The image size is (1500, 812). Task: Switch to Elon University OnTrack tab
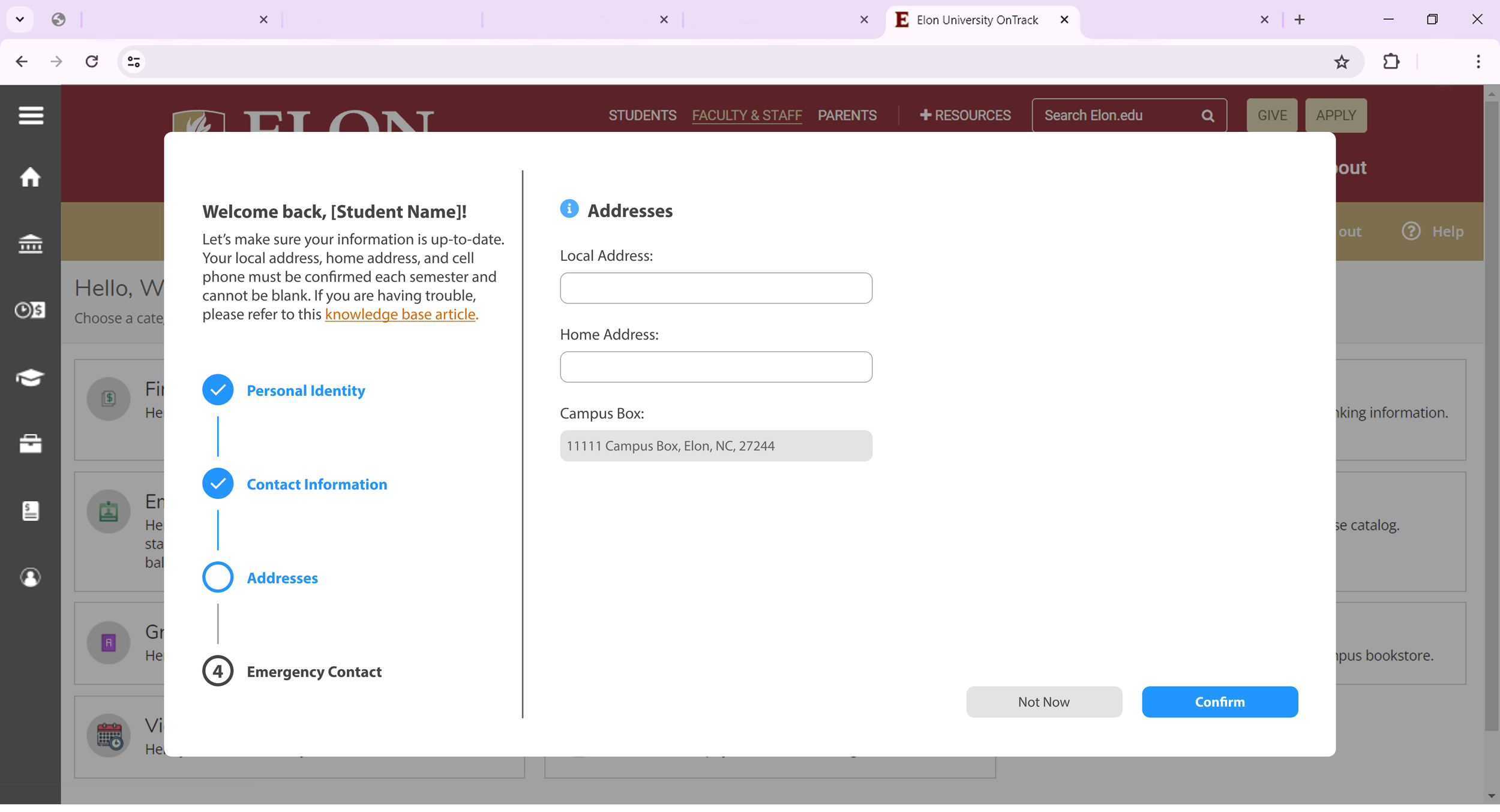(x=976, y=20)
